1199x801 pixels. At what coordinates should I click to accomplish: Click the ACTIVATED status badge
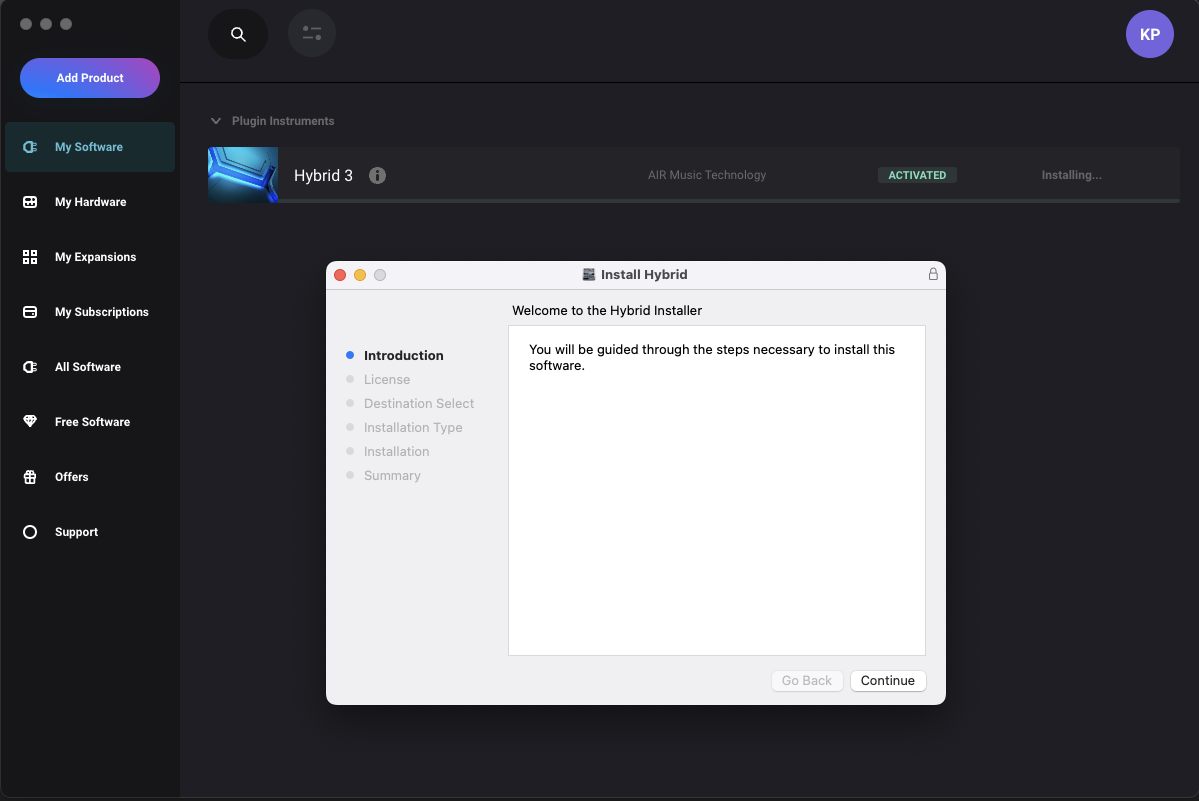pyautogui.click(x=917, y=175)
